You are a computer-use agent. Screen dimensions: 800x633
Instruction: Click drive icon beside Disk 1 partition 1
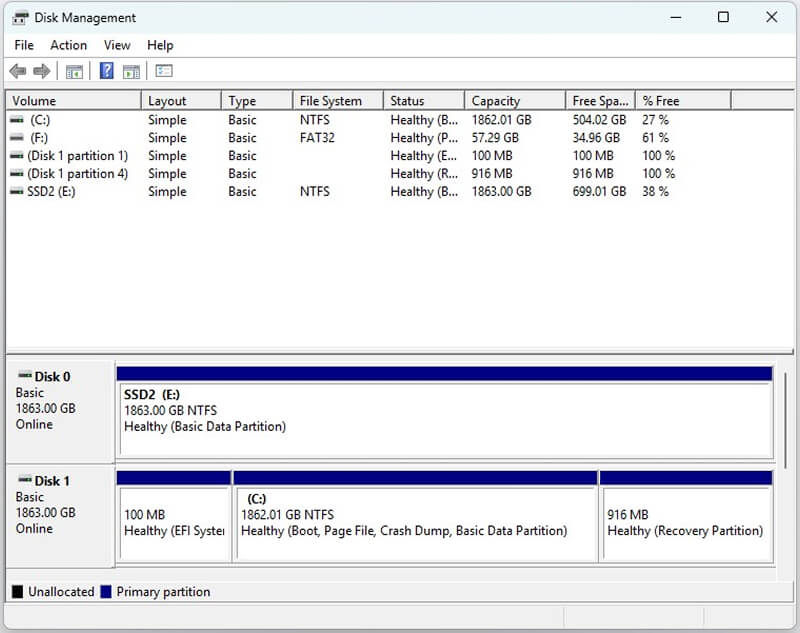[x=17, y=156]
